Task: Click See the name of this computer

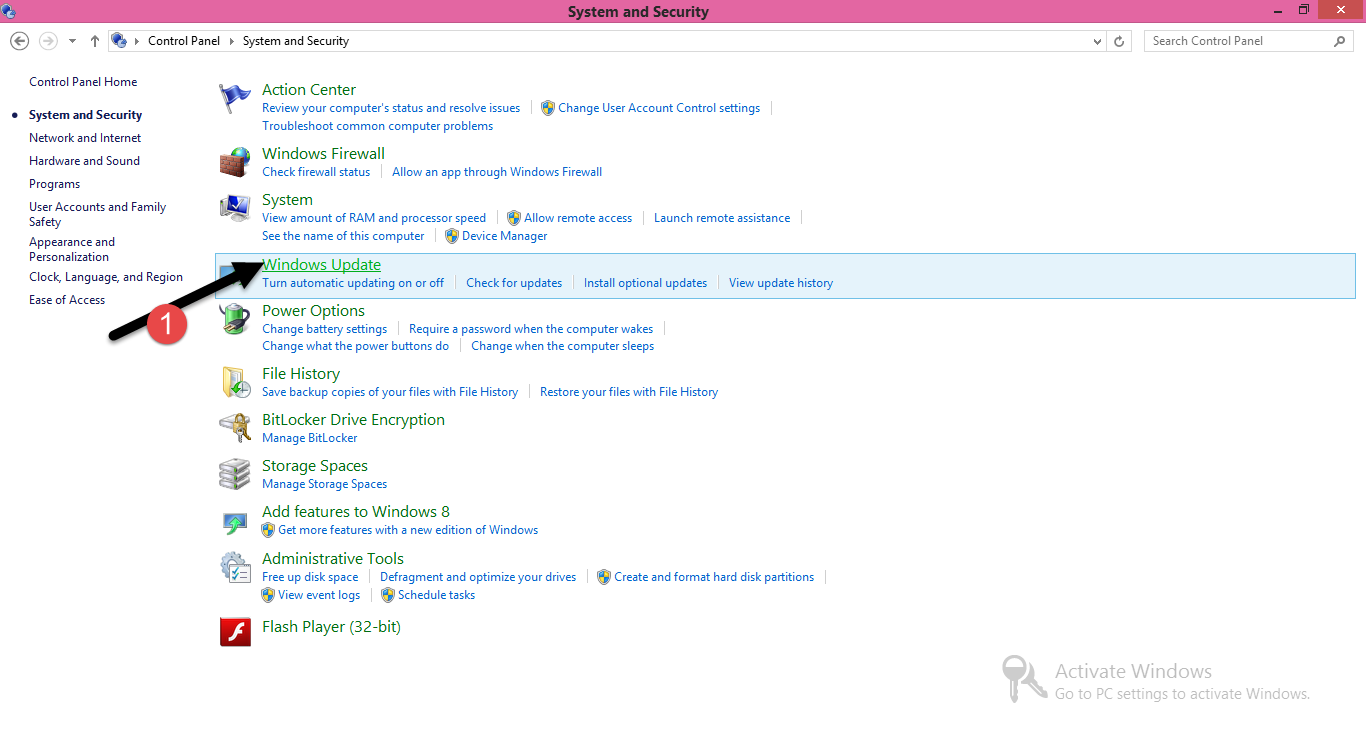Action: (x=343, y=236)
